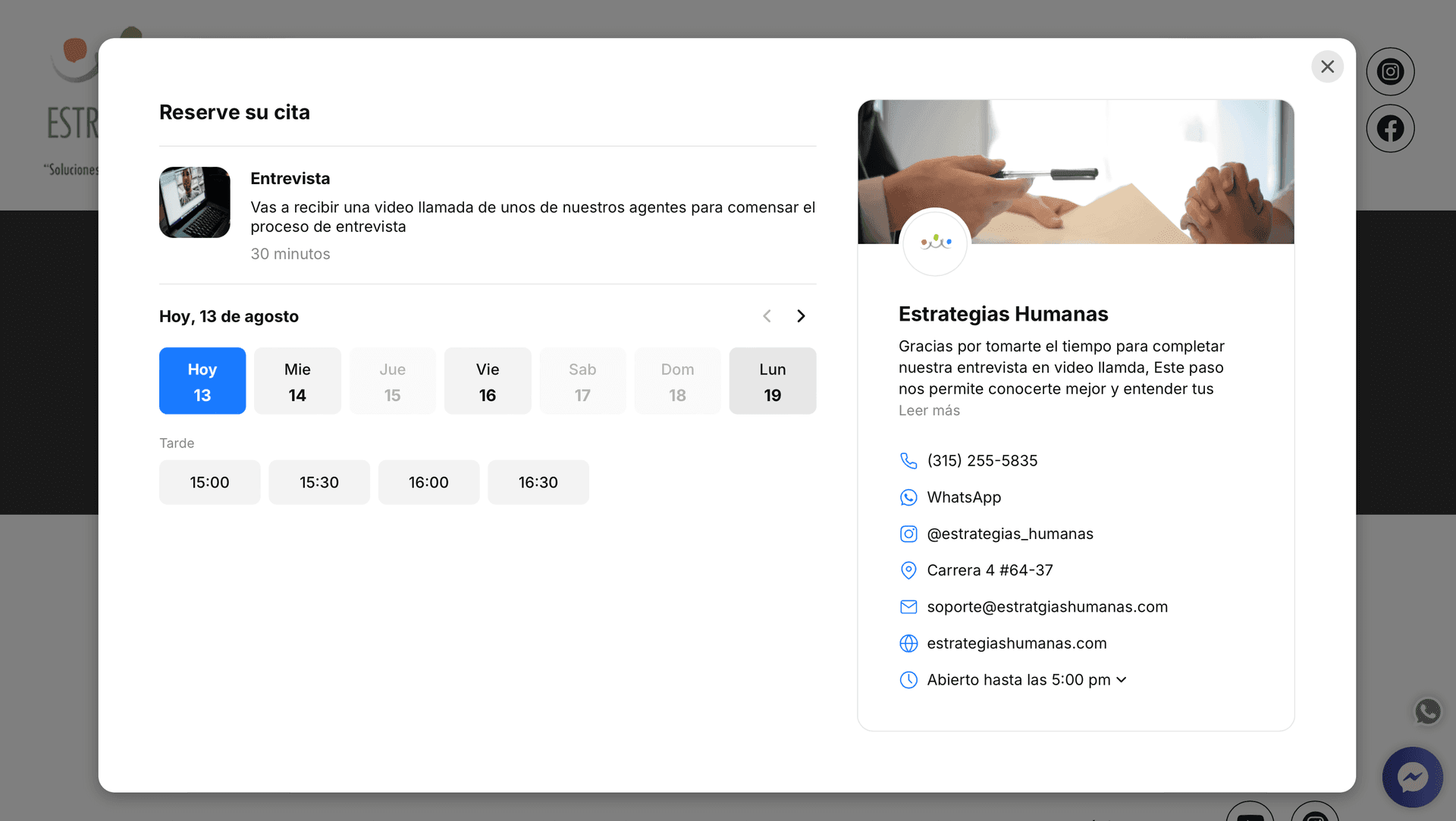Click the '30 minutos' duration text

[290, 254]
